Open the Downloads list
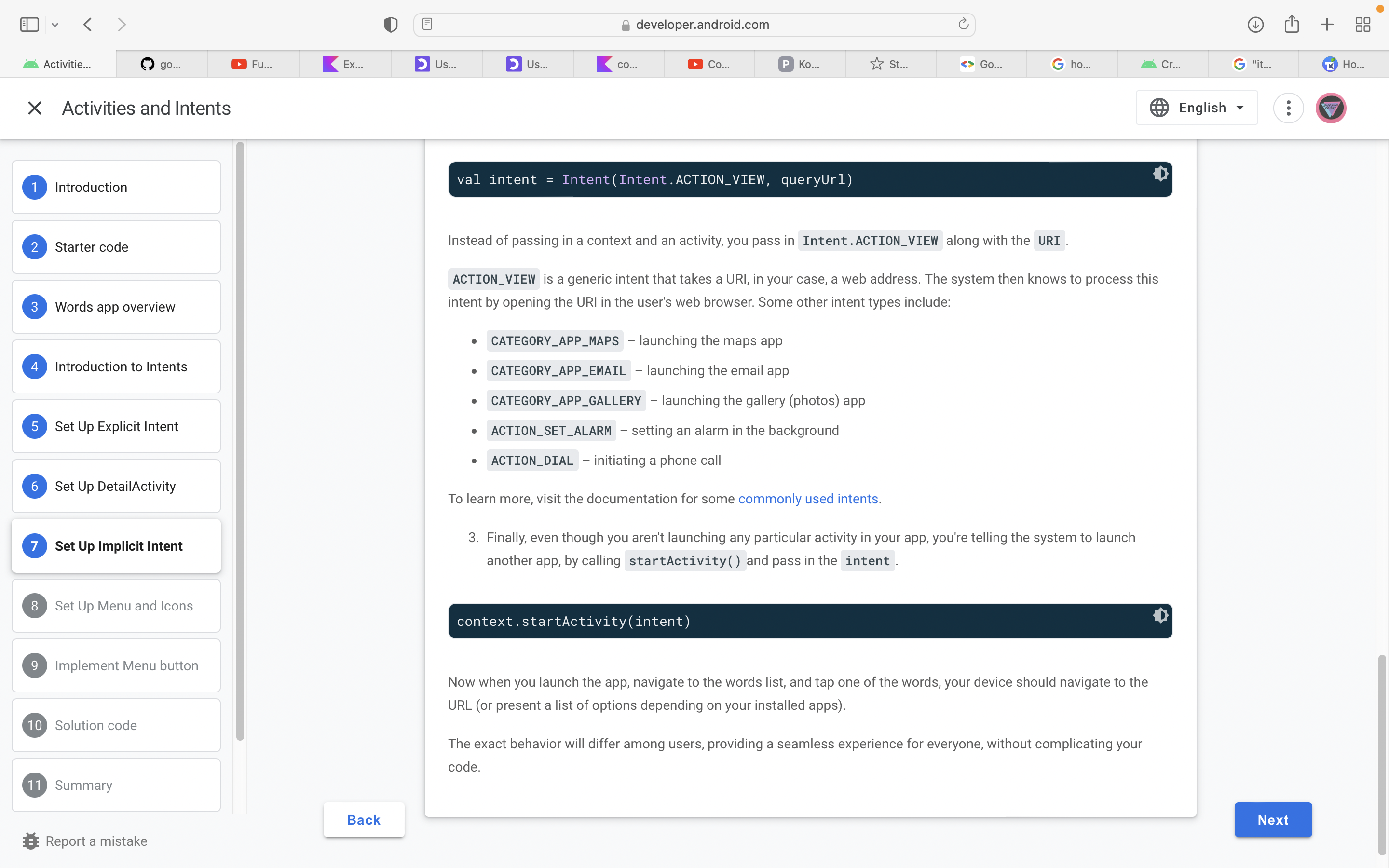The width and height of the screenshot is (1389, 868). (x=1255, y=24)
